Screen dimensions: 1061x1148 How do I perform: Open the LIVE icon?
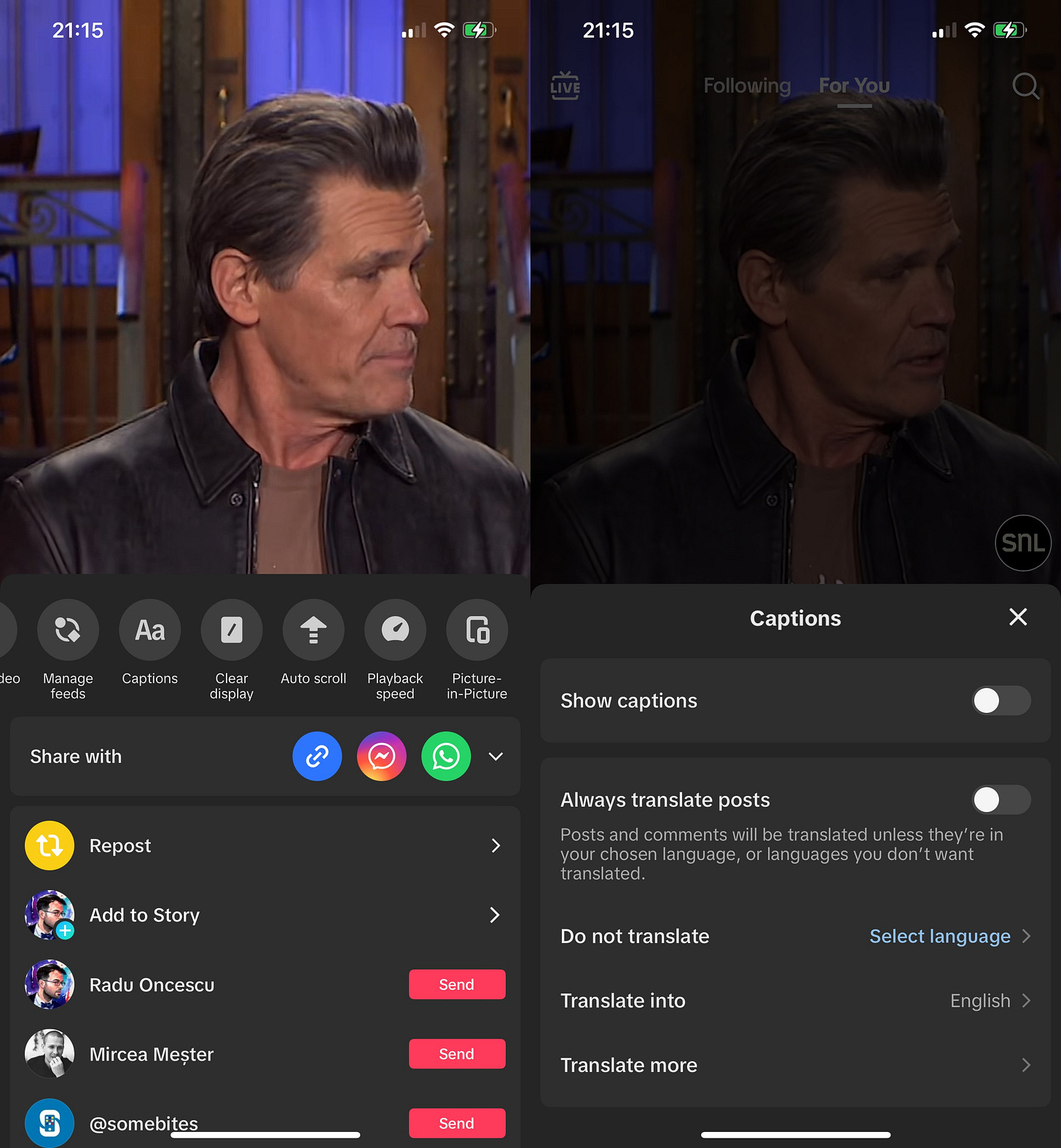565,86
